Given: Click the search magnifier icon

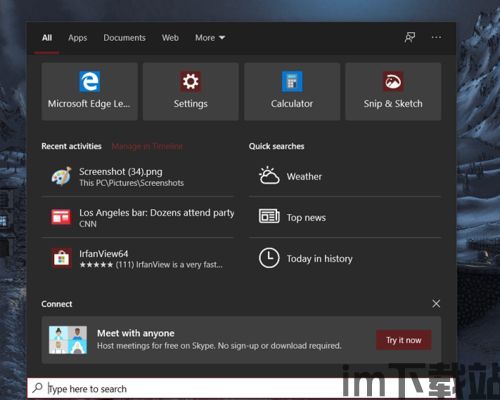Looking at the screenshot, I should pos(37,388).
